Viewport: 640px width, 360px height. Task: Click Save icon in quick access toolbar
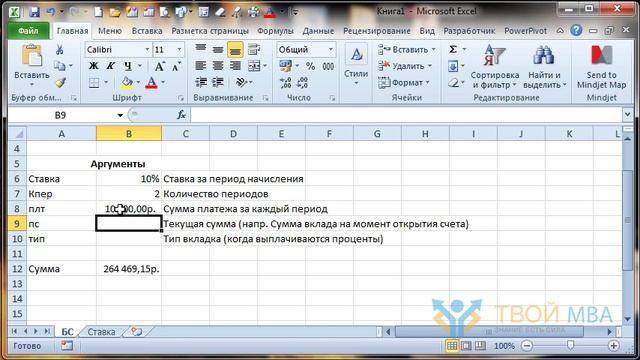click(34, 12)
